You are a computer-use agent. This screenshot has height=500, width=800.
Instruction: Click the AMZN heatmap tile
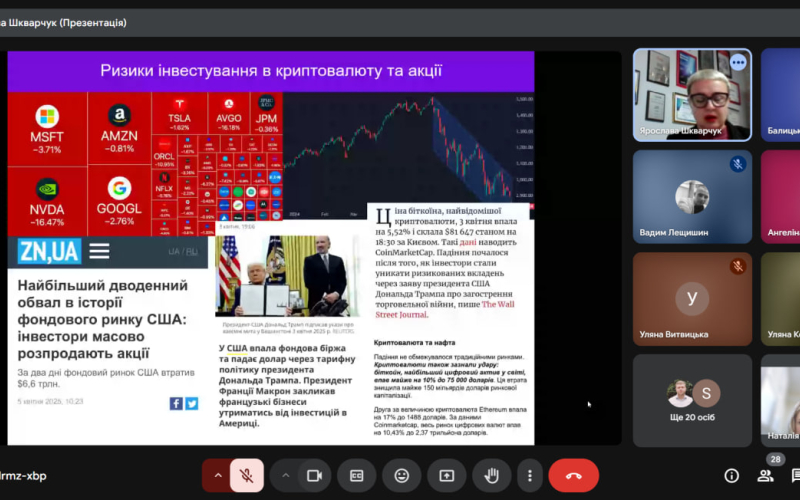(x=119, y=129)
